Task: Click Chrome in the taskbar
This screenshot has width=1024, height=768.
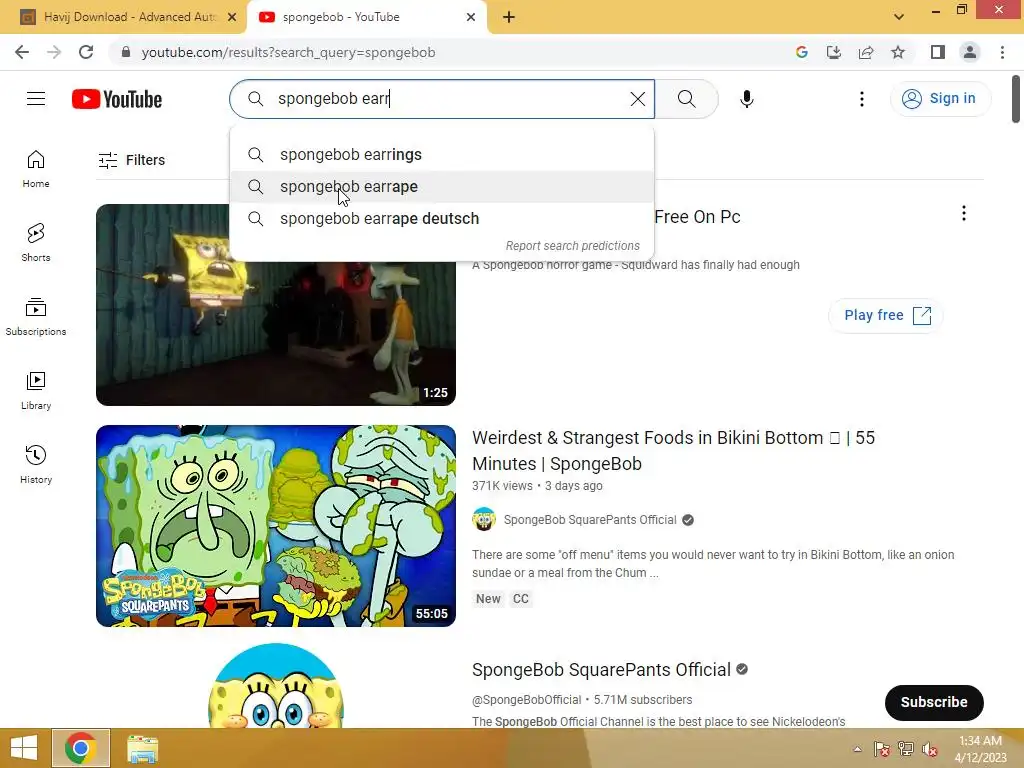Action: 80,748
